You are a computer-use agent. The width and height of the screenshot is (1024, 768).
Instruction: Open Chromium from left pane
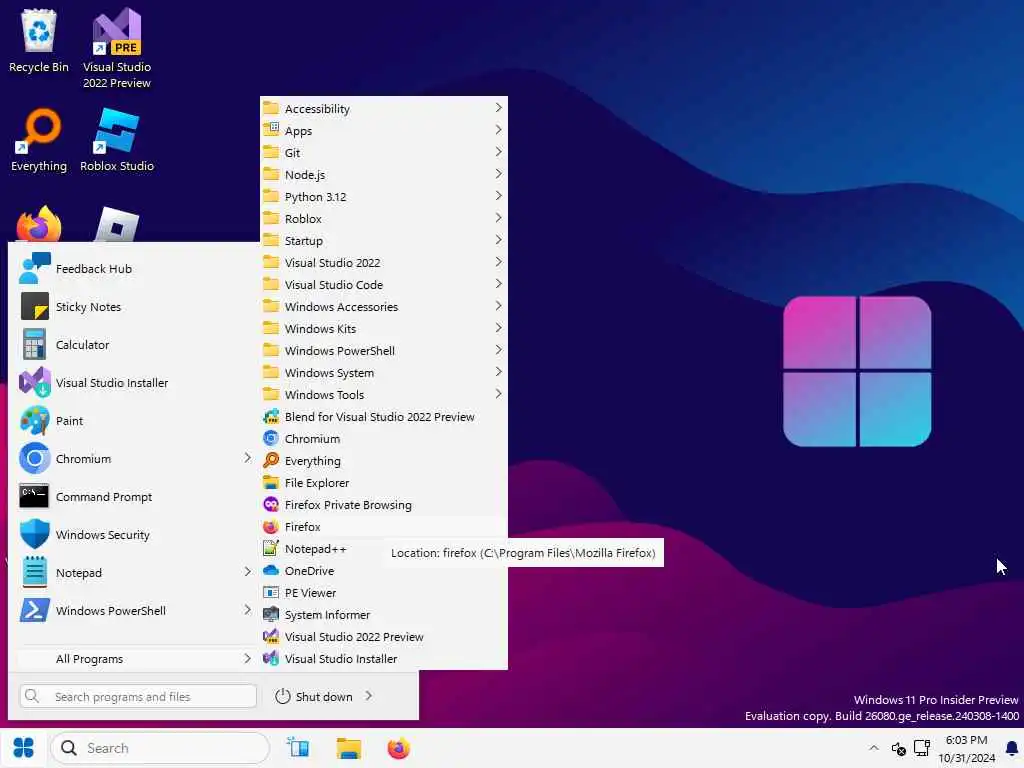[x=127, y=458]
